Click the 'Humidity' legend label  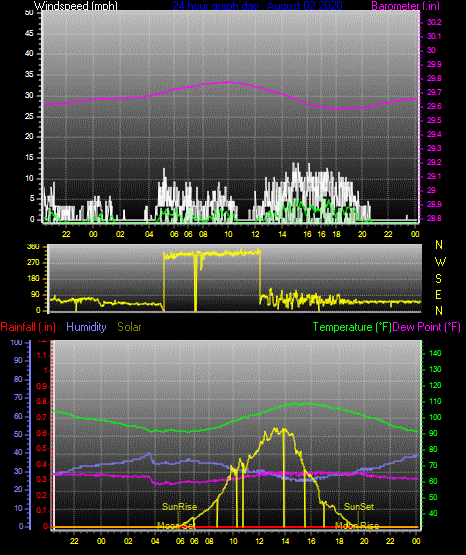click(x=86, y=327)
